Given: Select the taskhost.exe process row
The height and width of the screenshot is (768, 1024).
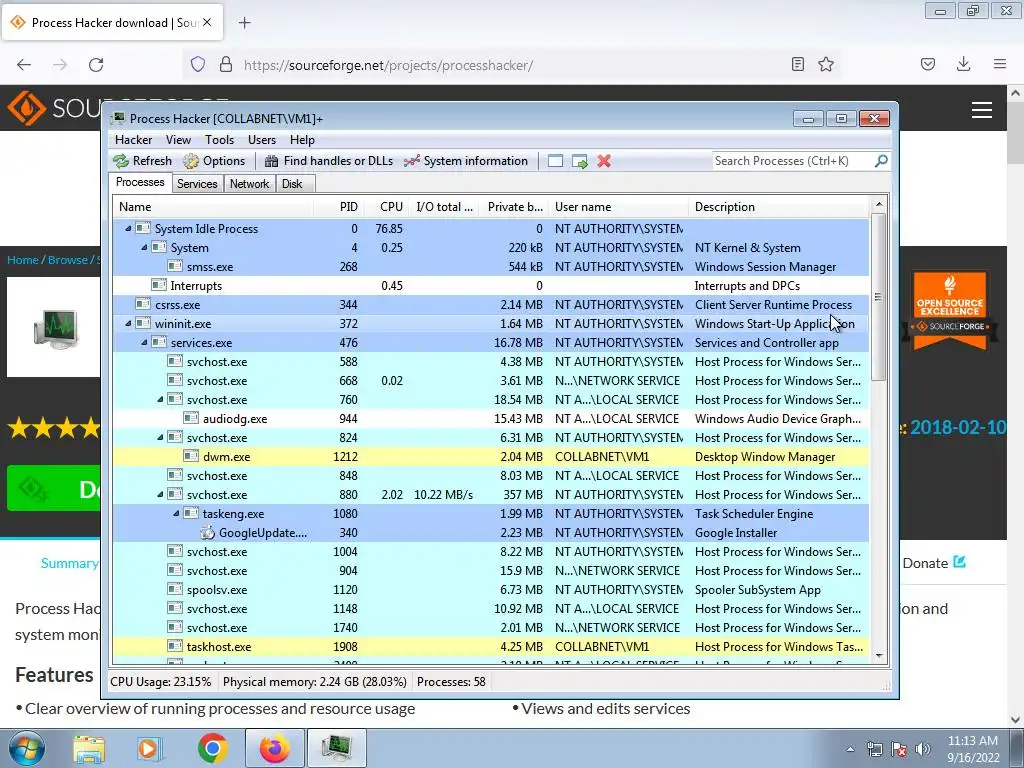Looking at the screenshot, I should coord(490,647).
